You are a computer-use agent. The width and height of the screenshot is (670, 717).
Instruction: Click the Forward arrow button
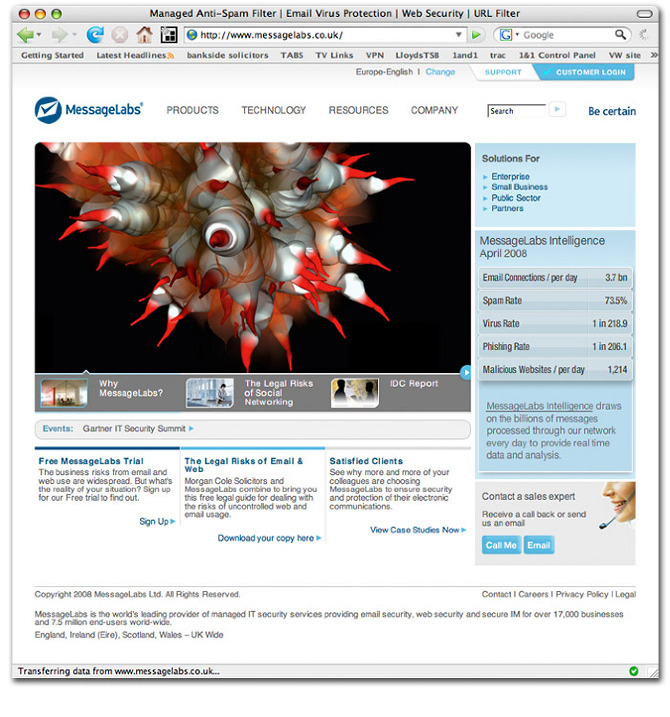(x=59, y=35)
